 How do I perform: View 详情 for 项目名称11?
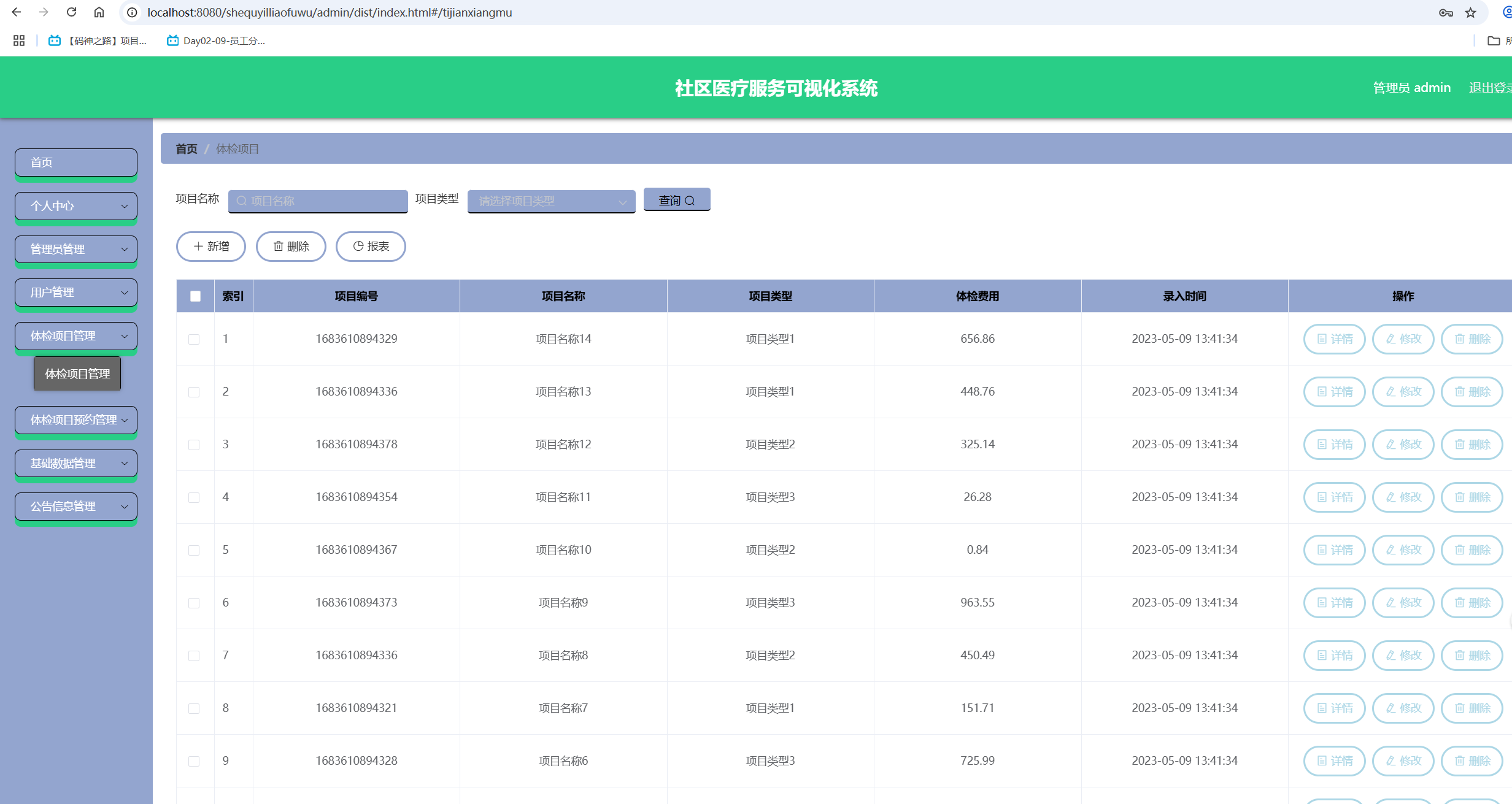(1335, 497)
